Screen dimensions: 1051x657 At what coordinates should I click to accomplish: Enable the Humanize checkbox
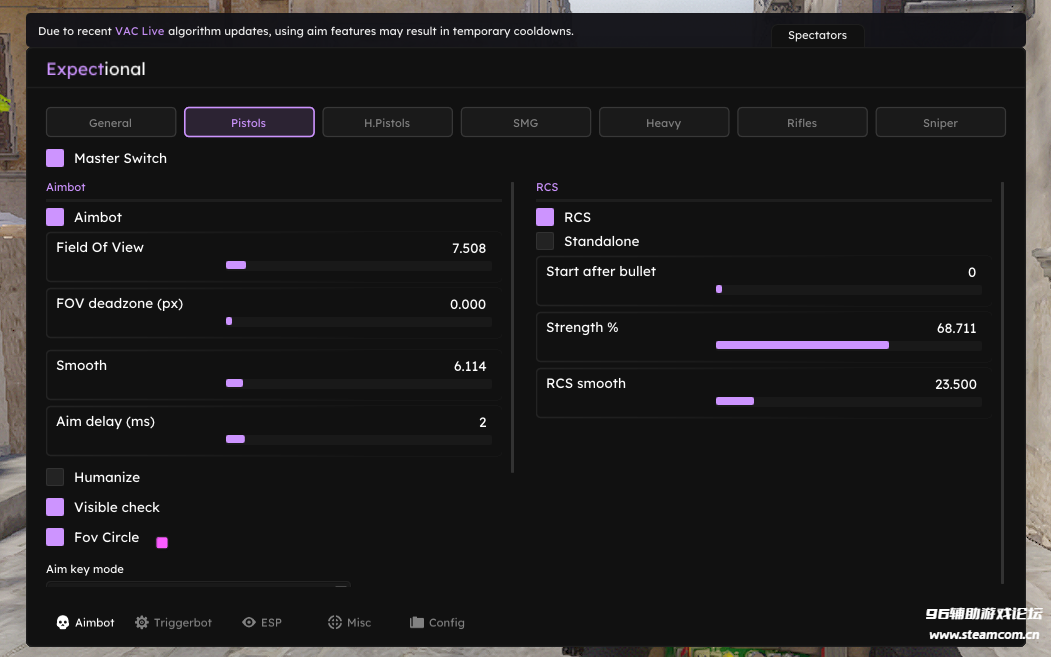pos(55,477)
